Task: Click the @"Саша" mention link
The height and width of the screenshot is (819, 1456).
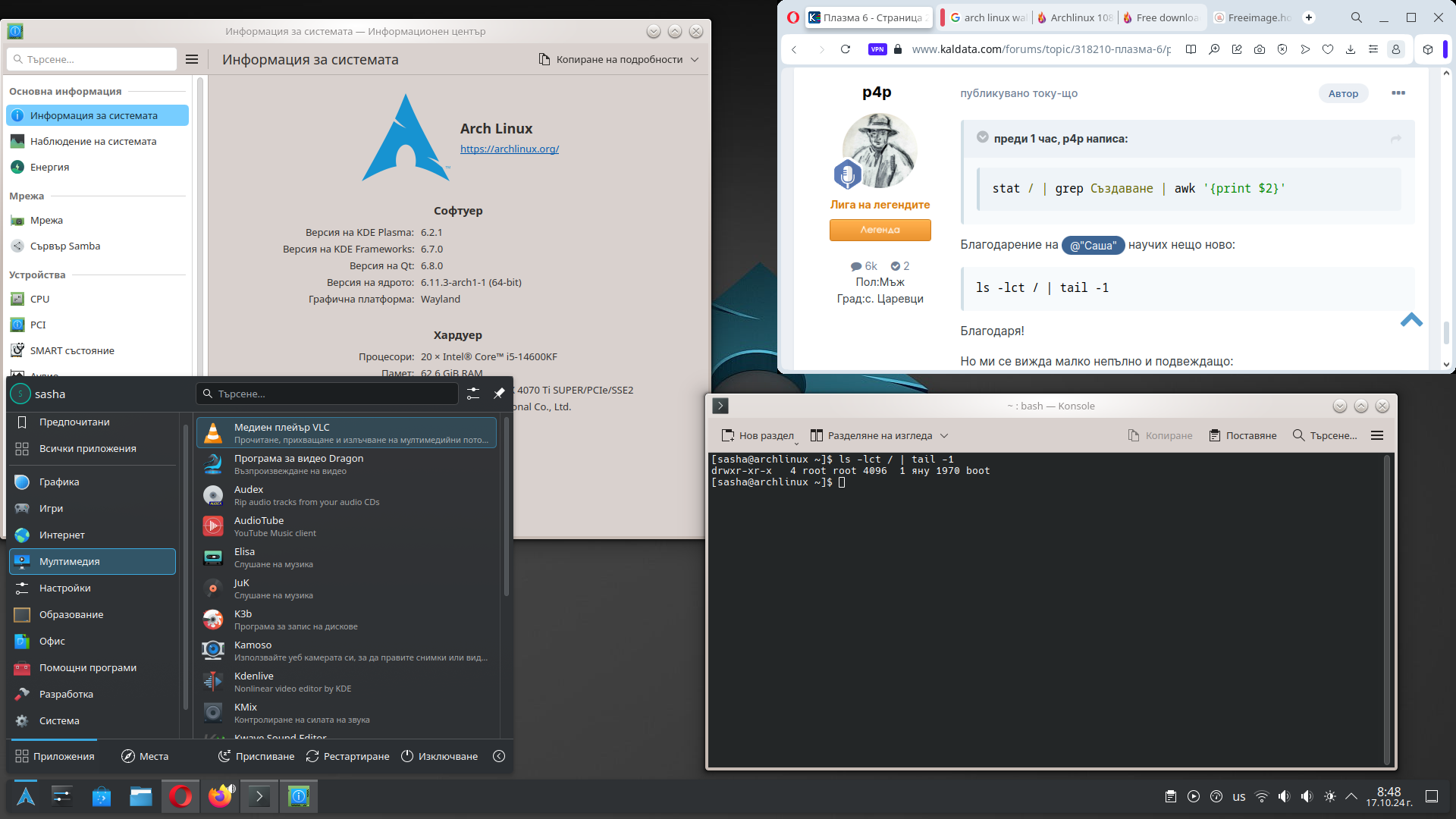Action: pyautogui.click(x=1093, y=245)
